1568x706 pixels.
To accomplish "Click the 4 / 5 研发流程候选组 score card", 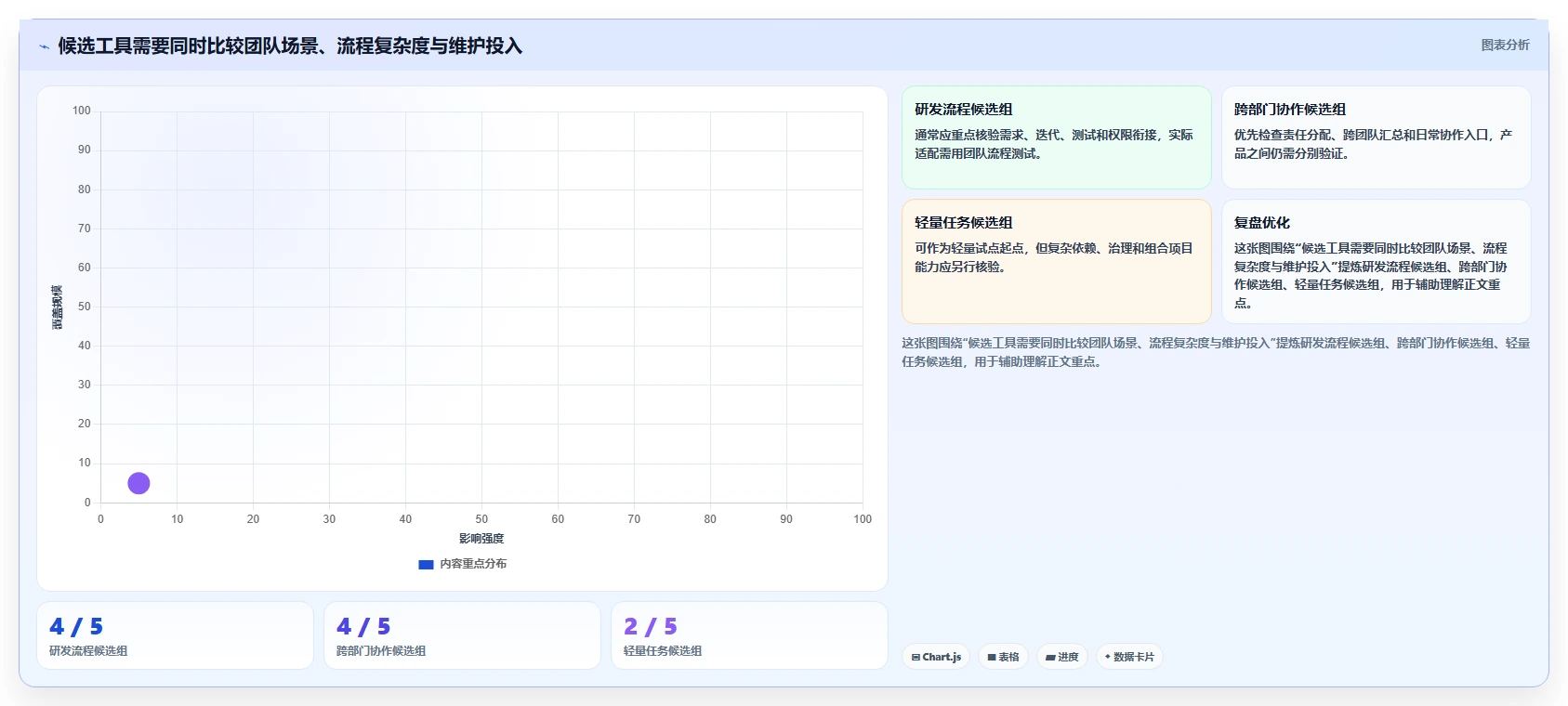I will coord(175,635).
